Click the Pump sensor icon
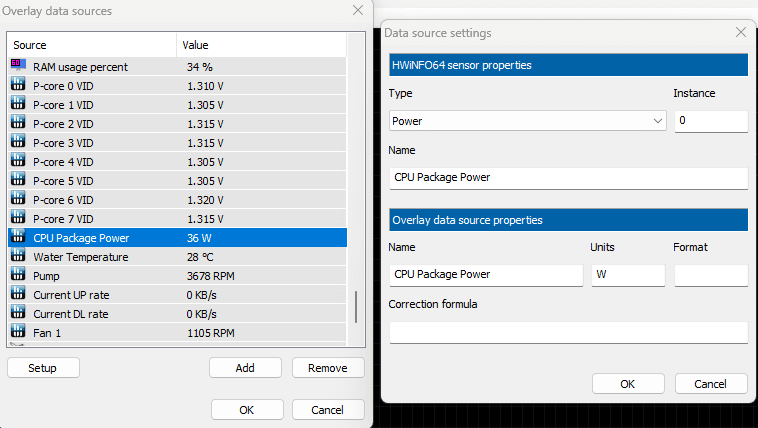758x428 pixels. point(18,275)
